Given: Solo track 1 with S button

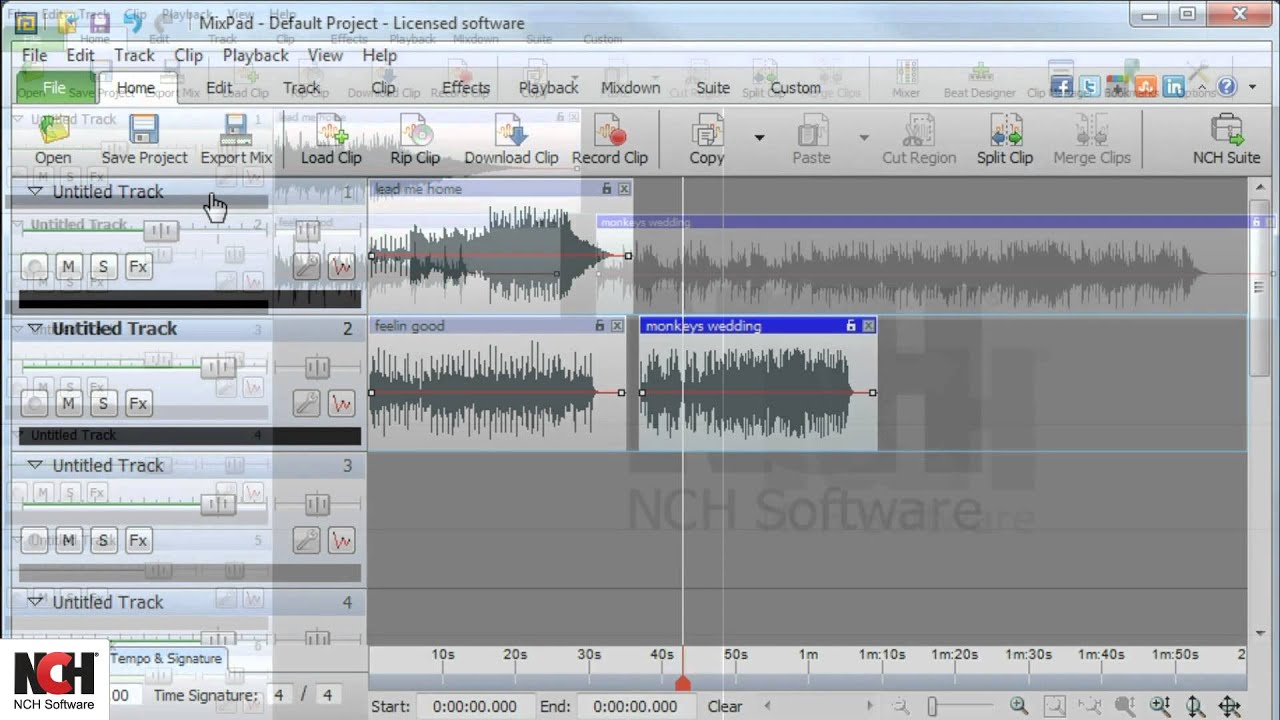Looking at the screenshot, I should 103,267.
